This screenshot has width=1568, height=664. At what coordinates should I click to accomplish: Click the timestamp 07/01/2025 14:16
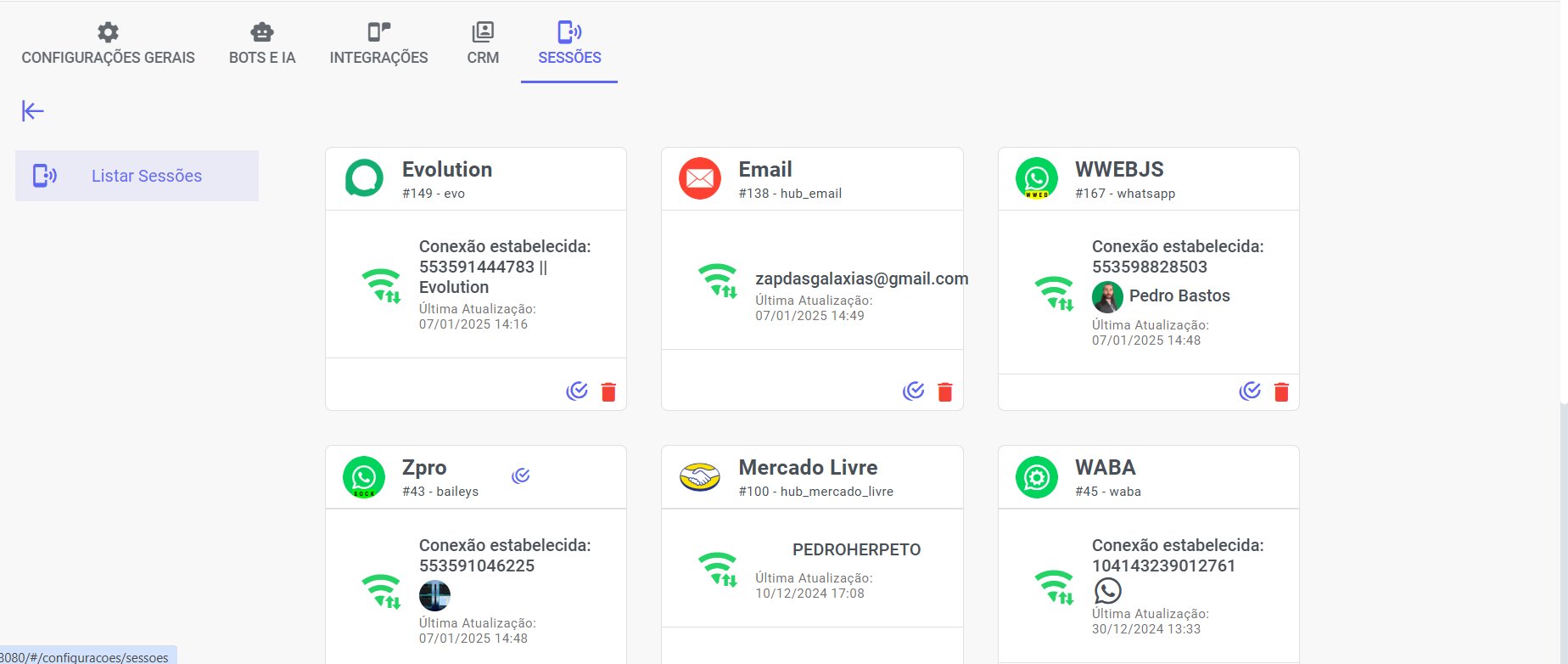[x=473, y=324]
